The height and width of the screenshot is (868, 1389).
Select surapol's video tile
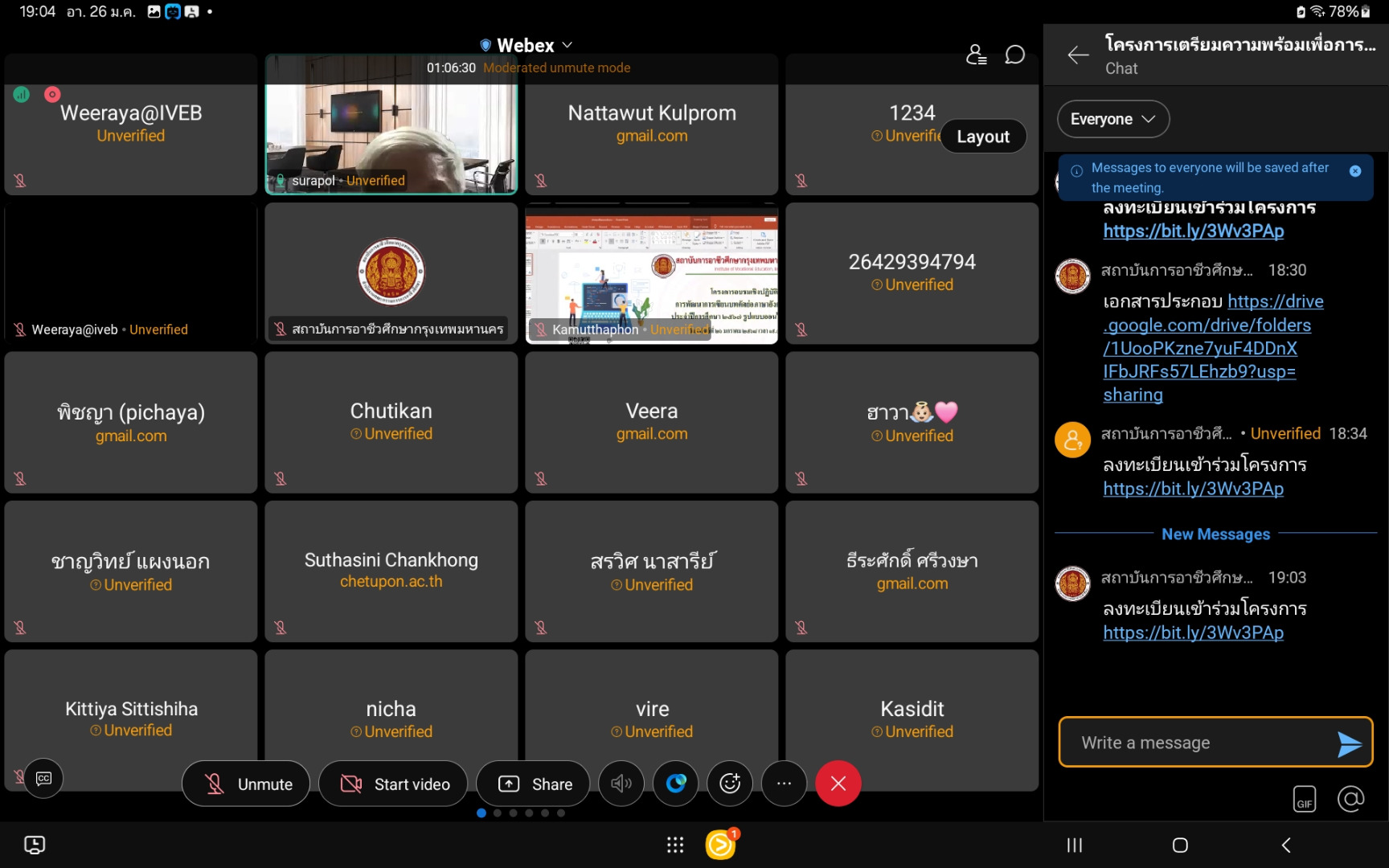point(391,125)
